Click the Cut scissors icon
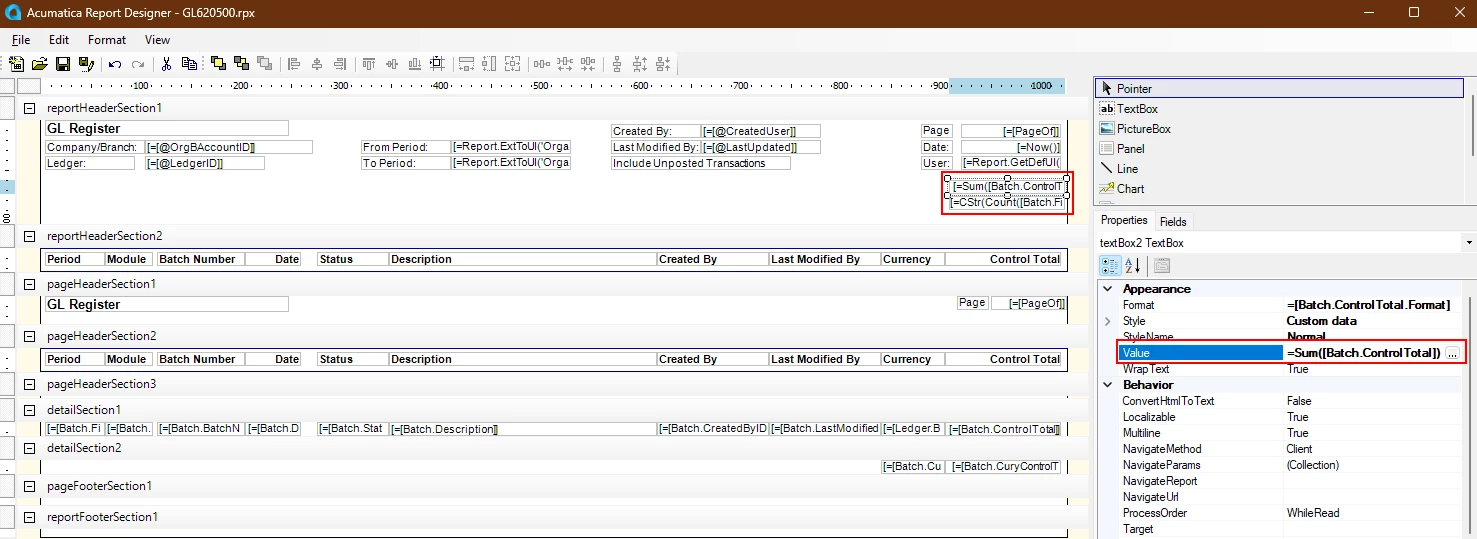1477x539 pixels. point(166,63)
